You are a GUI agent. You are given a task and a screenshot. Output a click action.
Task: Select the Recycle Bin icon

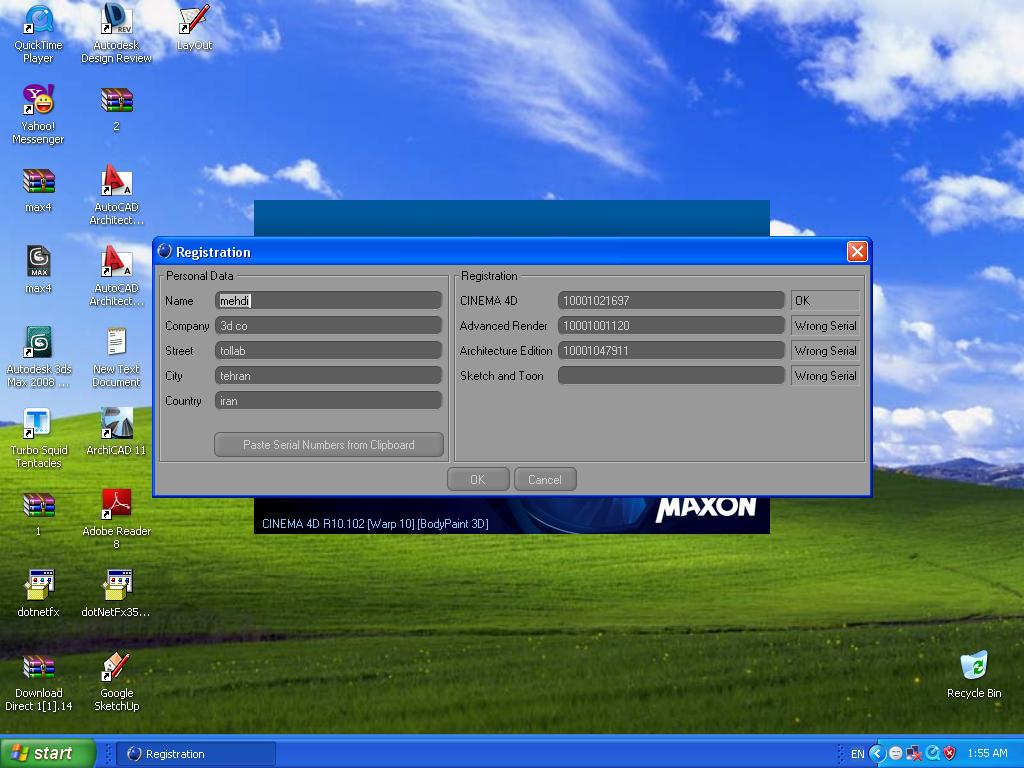[x=974, y=675]
